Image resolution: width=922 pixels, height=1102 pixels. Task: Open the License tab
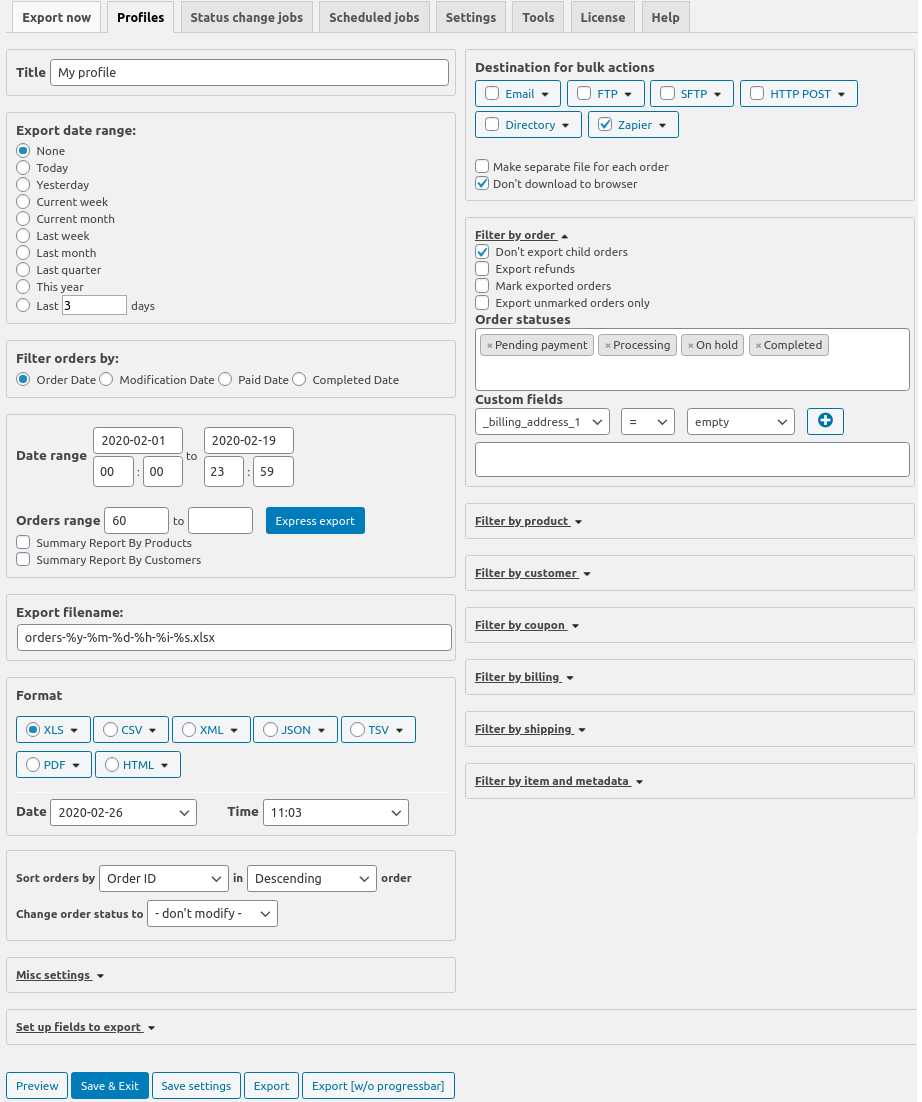pos(603,18)
